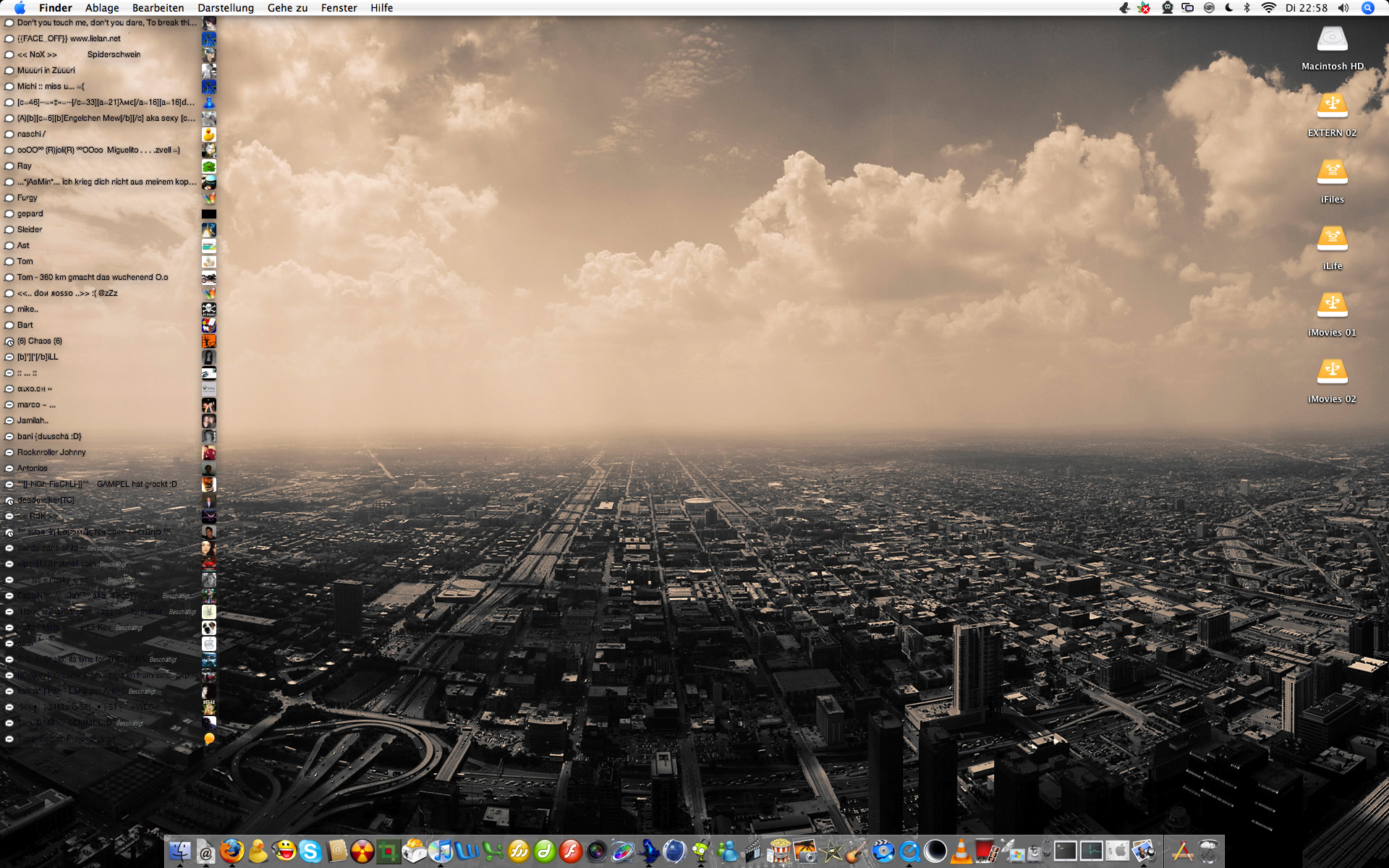
Task: Open the Gehe zu menu
Action: coord(287,8)
